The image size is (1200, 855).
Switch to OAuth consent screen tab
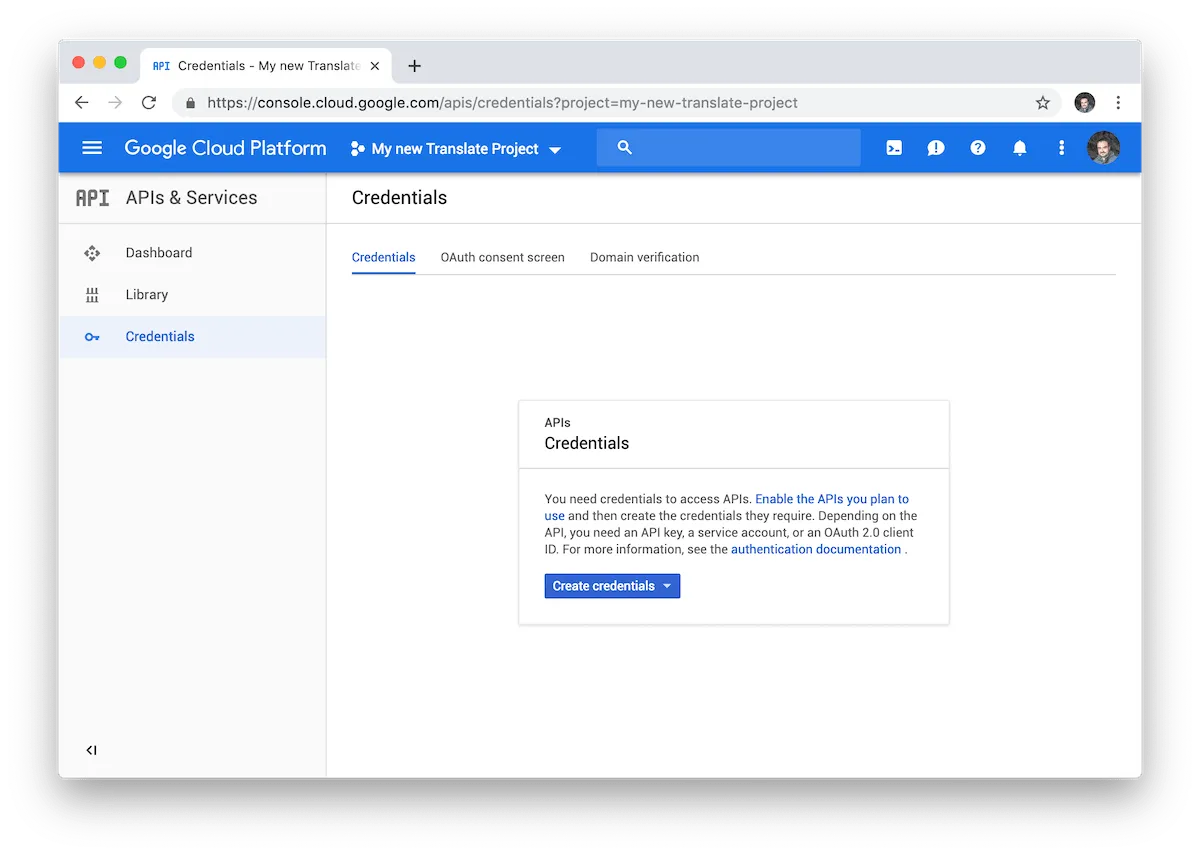[x=502, y=257]
